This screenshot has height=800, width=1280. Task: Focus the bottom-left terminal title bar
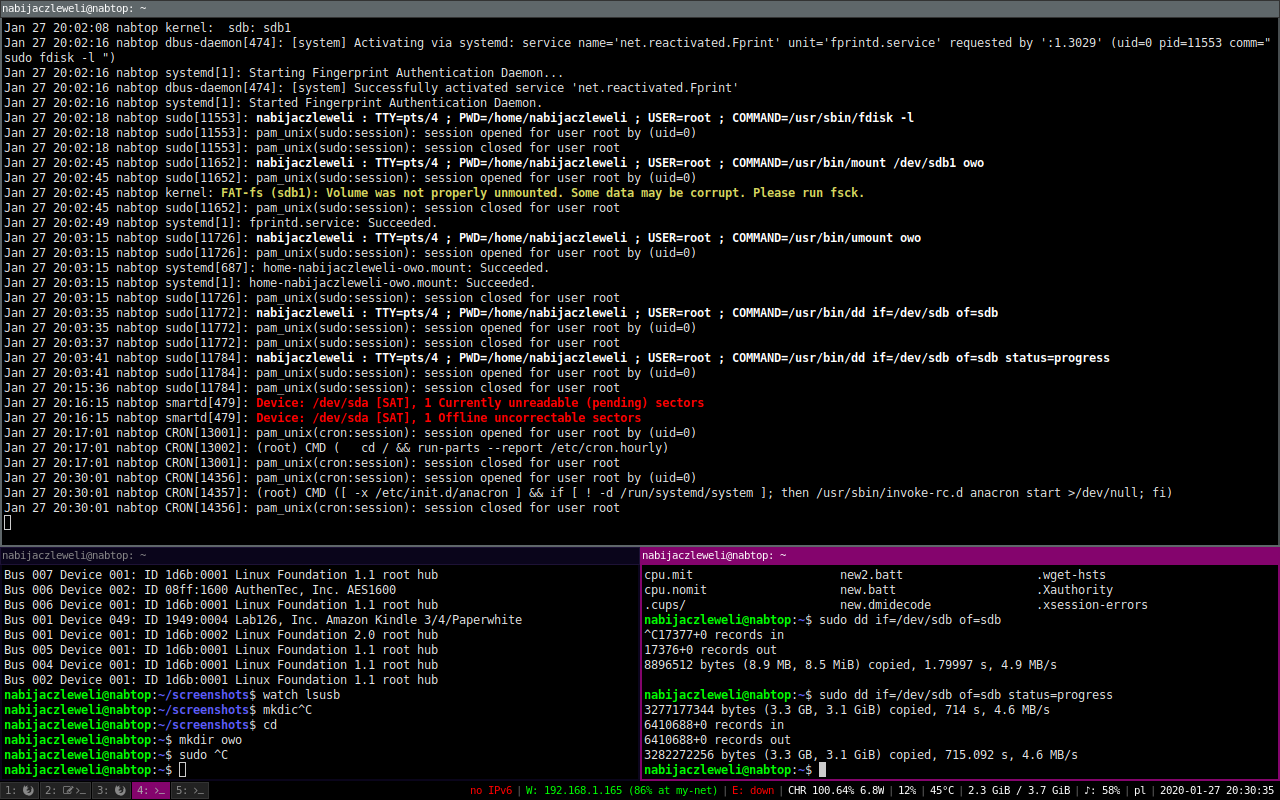[320, 555]
